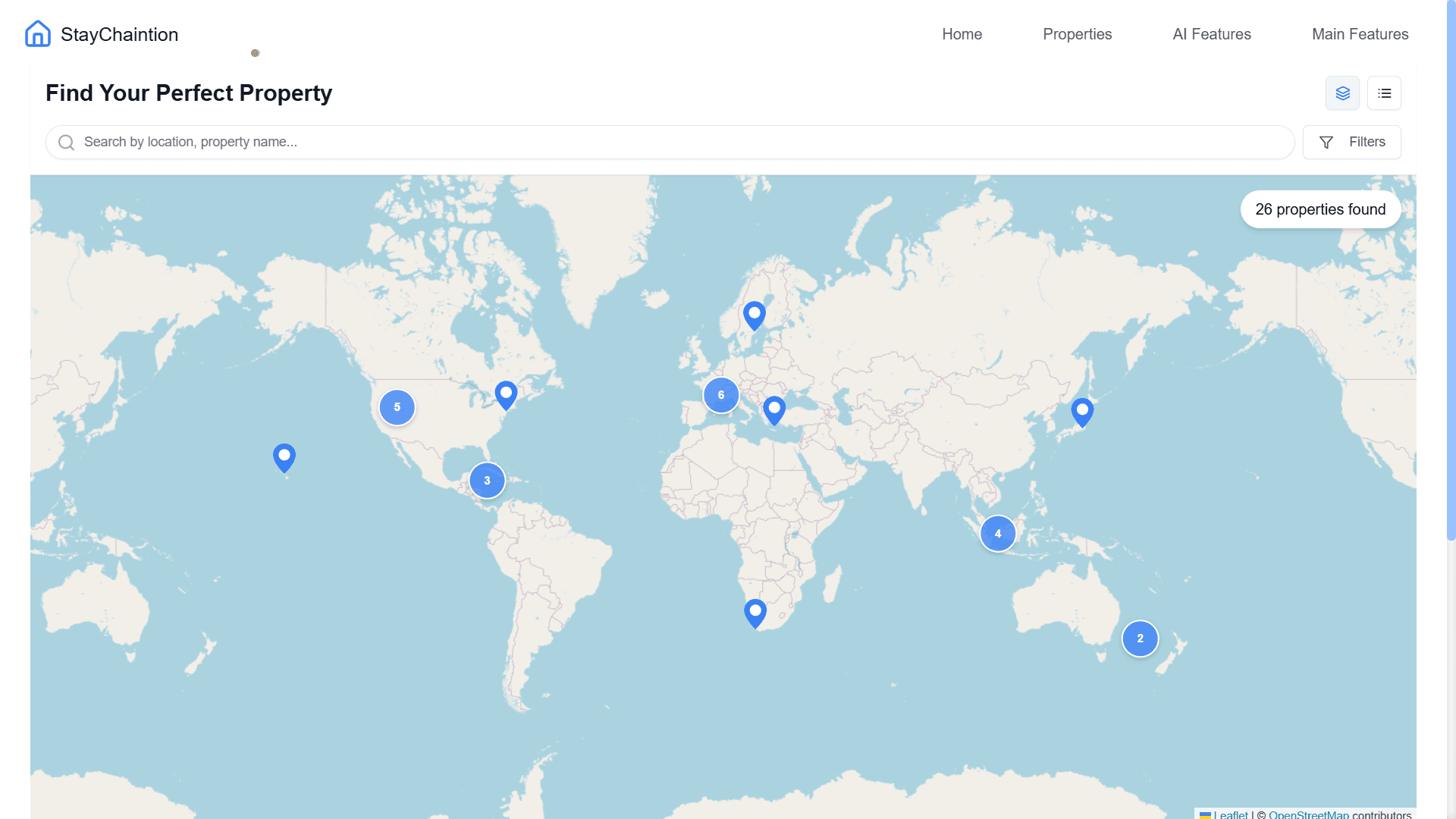Expand the cluster of 4 properties near Indonesia

click(997, 533)
